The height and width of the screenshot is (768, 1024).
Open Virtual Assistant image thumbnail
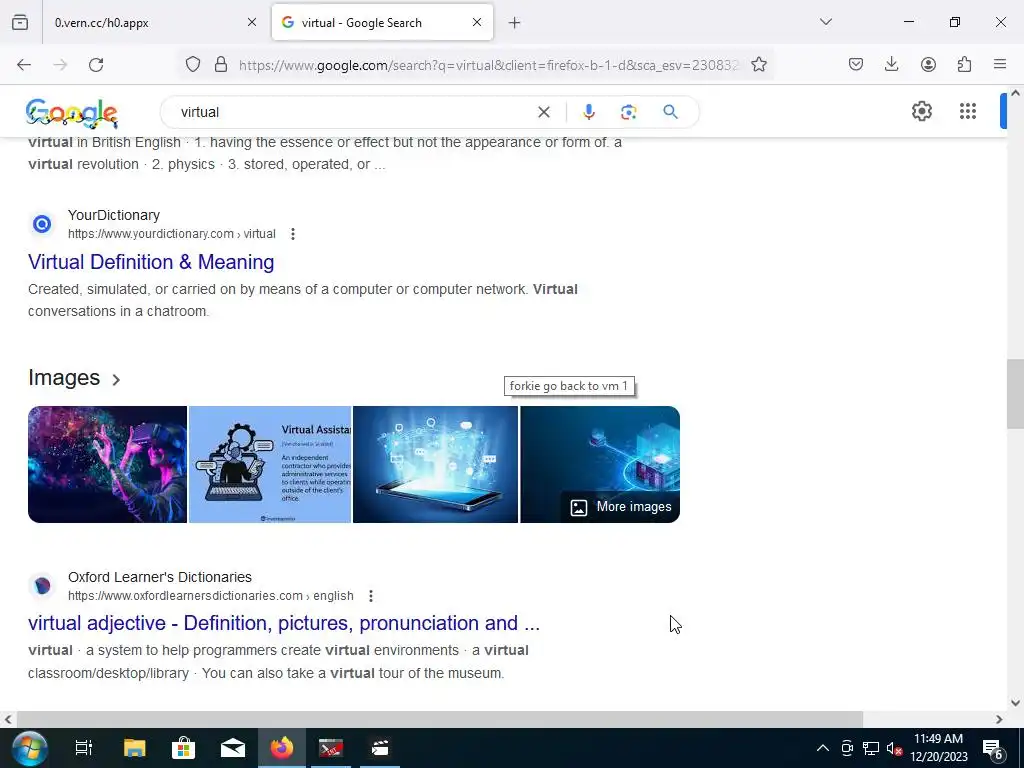coord(270,464)
